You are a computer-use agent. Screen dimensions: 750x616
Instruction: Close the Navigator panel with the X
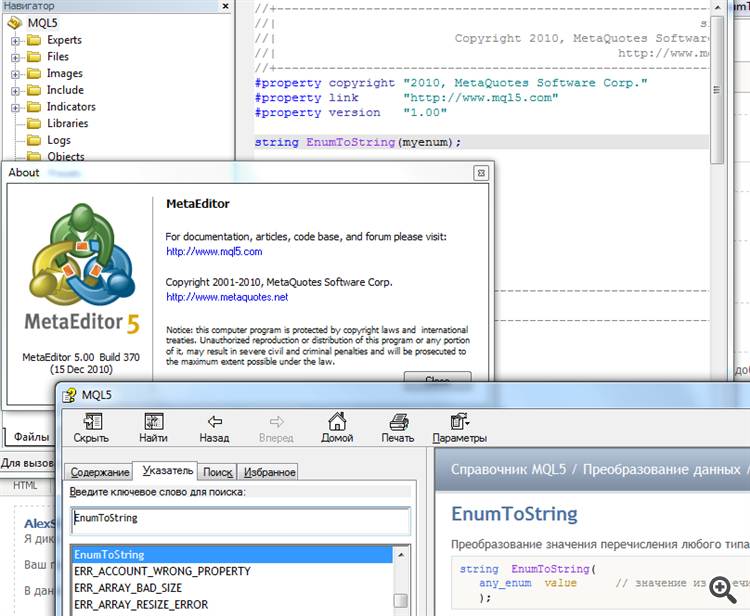click(226, 6)
